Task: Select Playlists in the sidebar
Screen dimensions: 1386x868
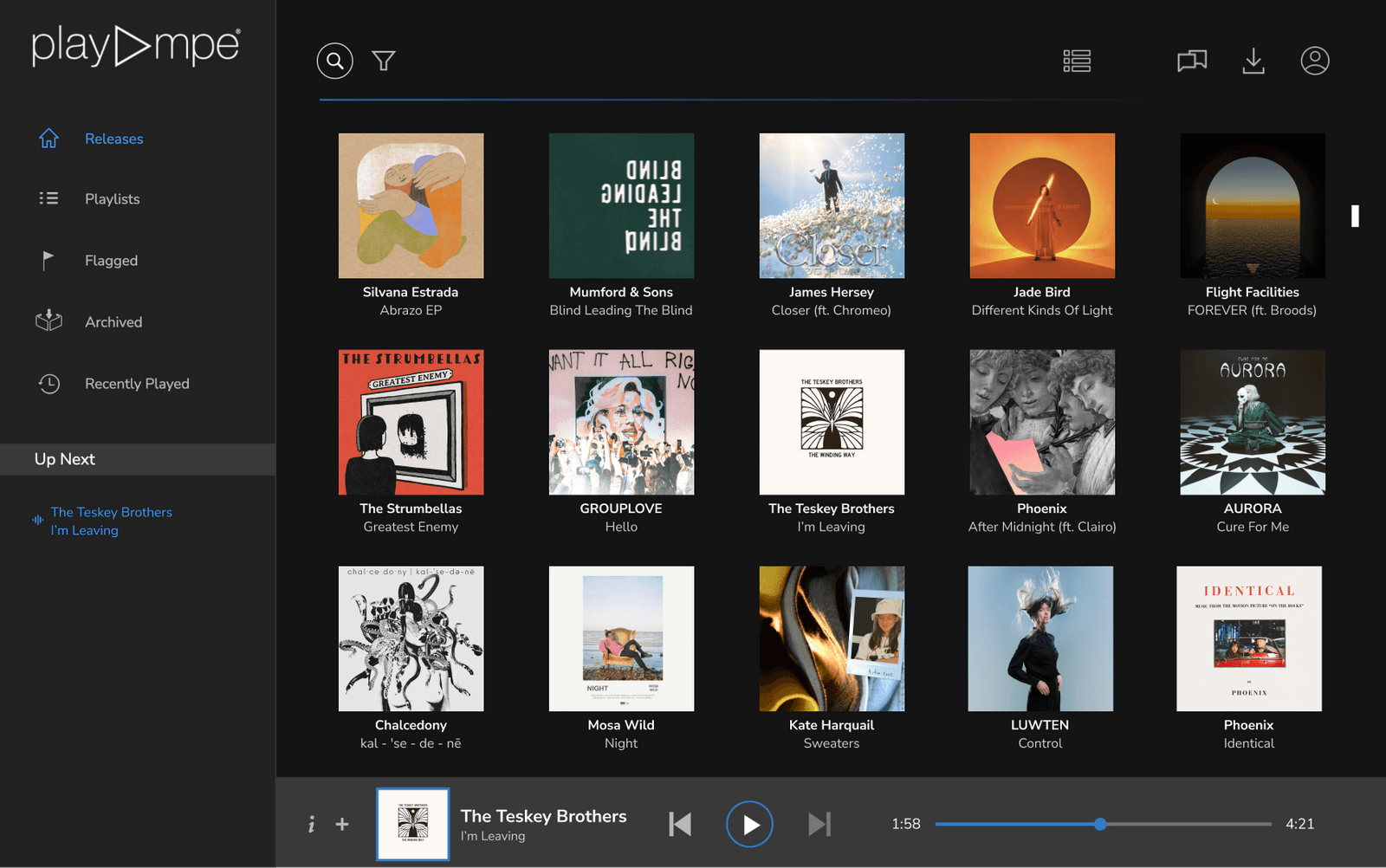Action: tap(112, 198)
